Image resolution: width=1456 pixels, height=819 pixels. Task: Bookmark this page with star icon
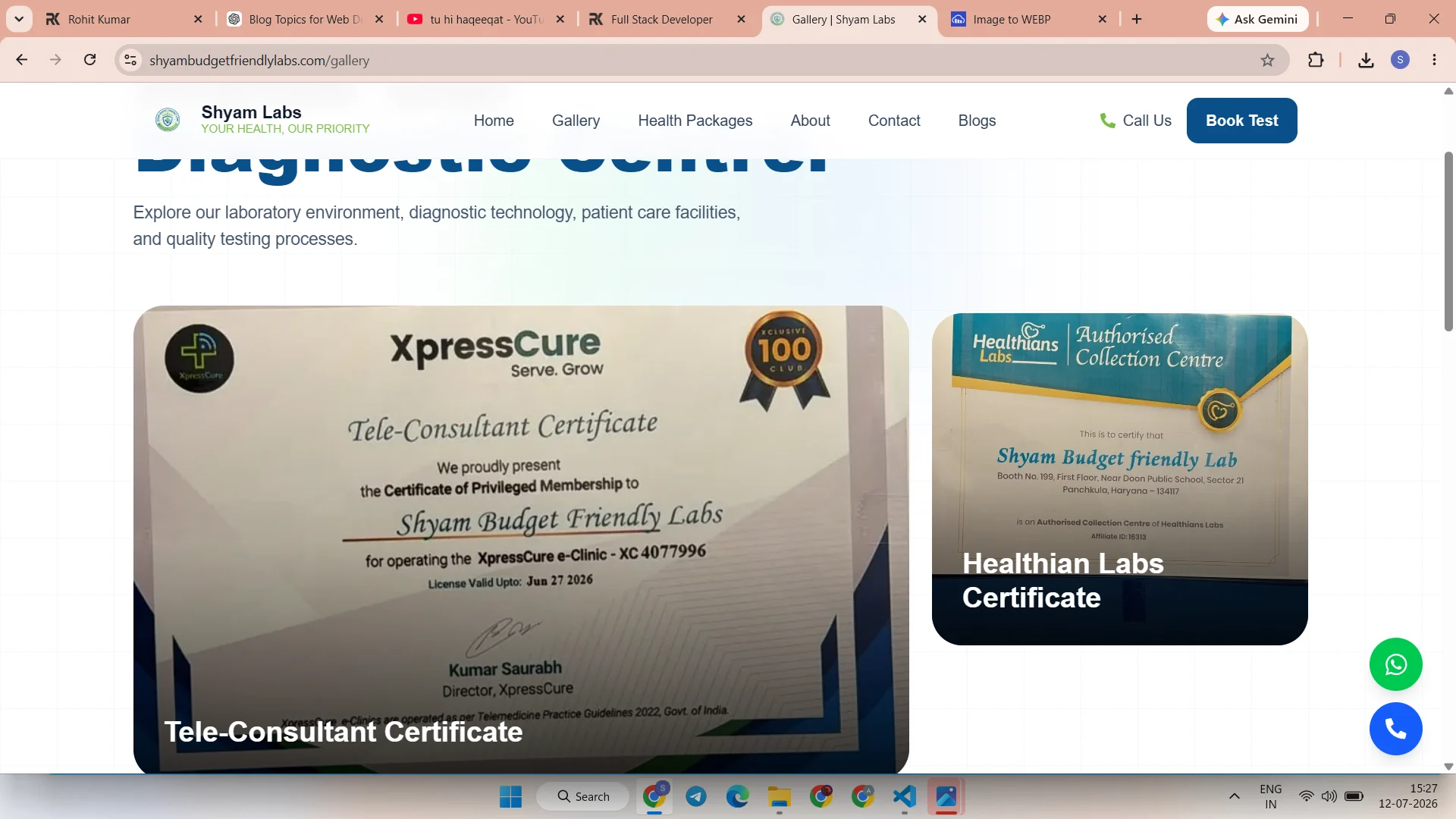1267,60
